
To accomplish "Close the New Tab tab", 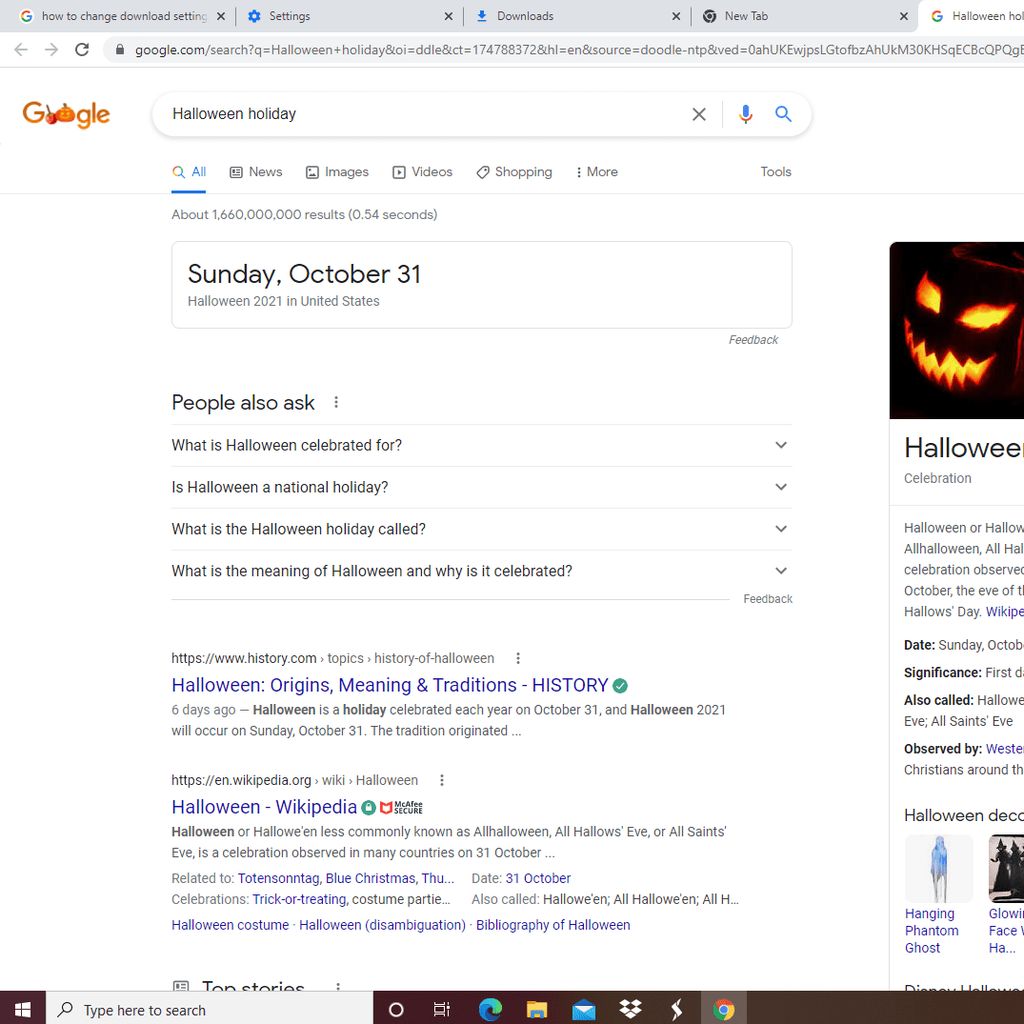I will [904, 16].
